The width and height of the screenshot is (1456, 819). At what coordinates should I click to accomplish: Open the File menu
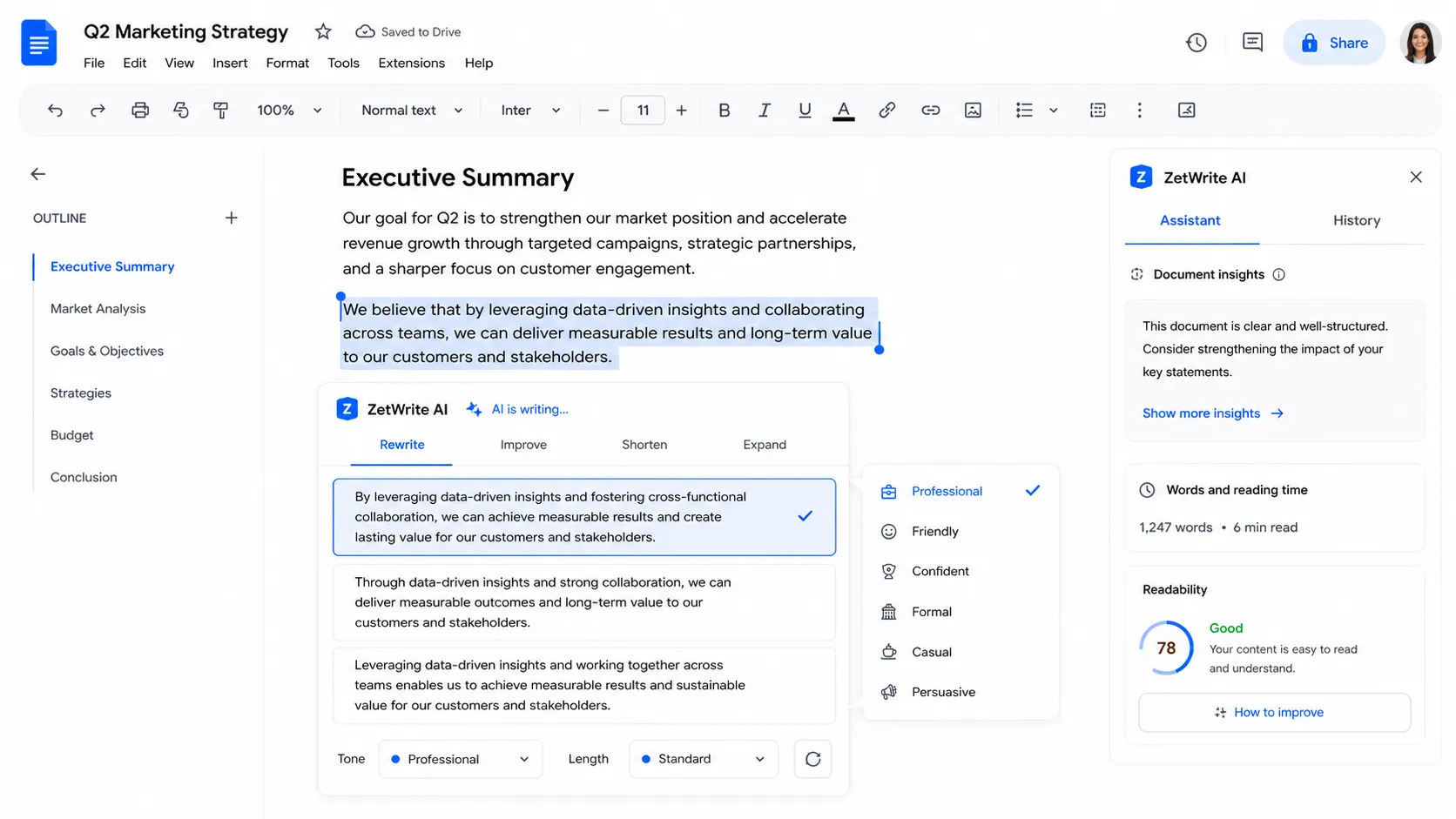click(94, 63)
